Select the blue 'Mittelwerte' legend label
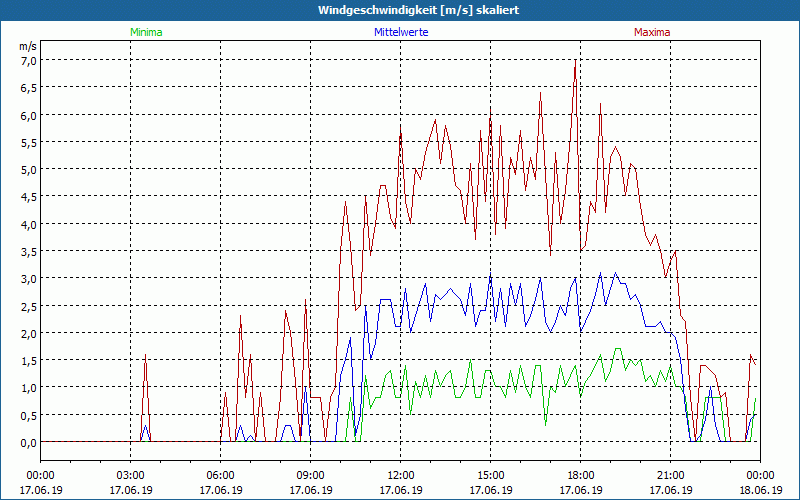Screen dimensions: 800x500 tap(401, 32)
